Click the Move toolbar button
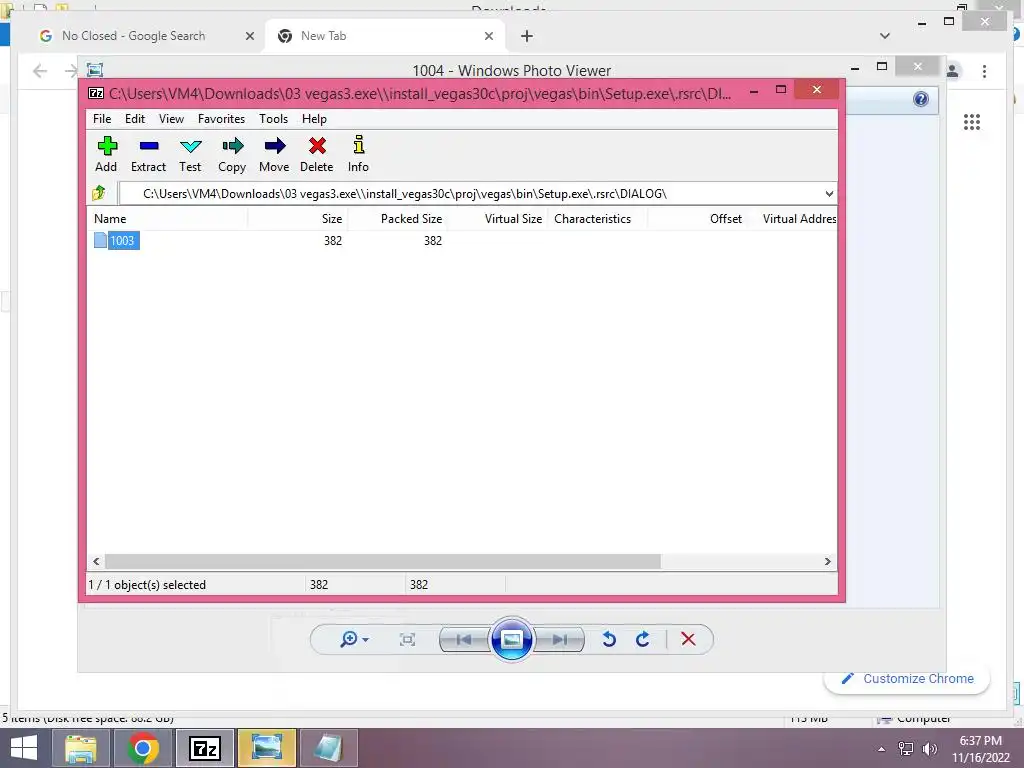This screenshot has width=1024, height=768. pos(274,154)
